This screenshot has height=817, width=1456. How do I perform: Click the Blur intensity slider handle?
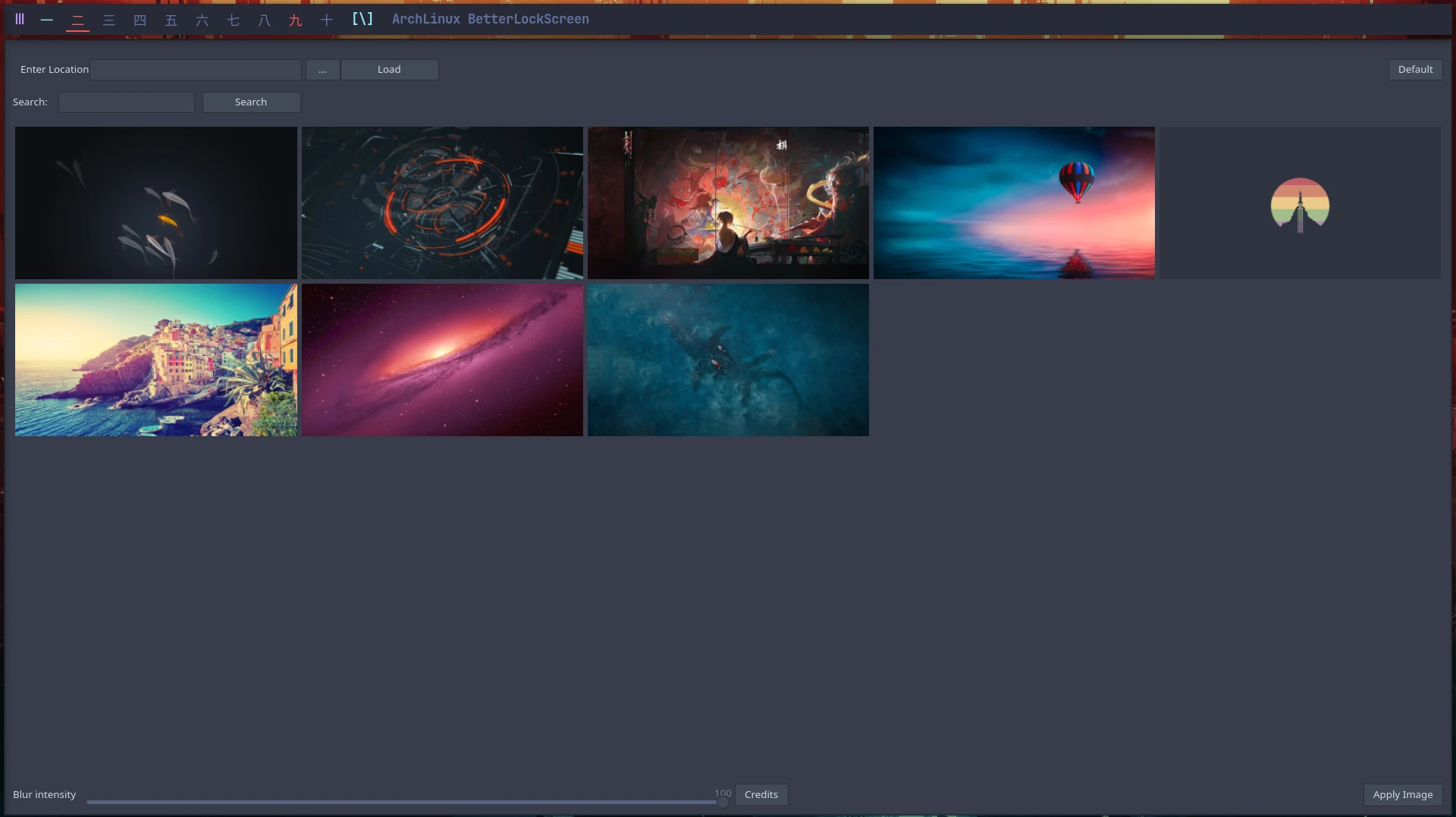(x=723, y=802)
